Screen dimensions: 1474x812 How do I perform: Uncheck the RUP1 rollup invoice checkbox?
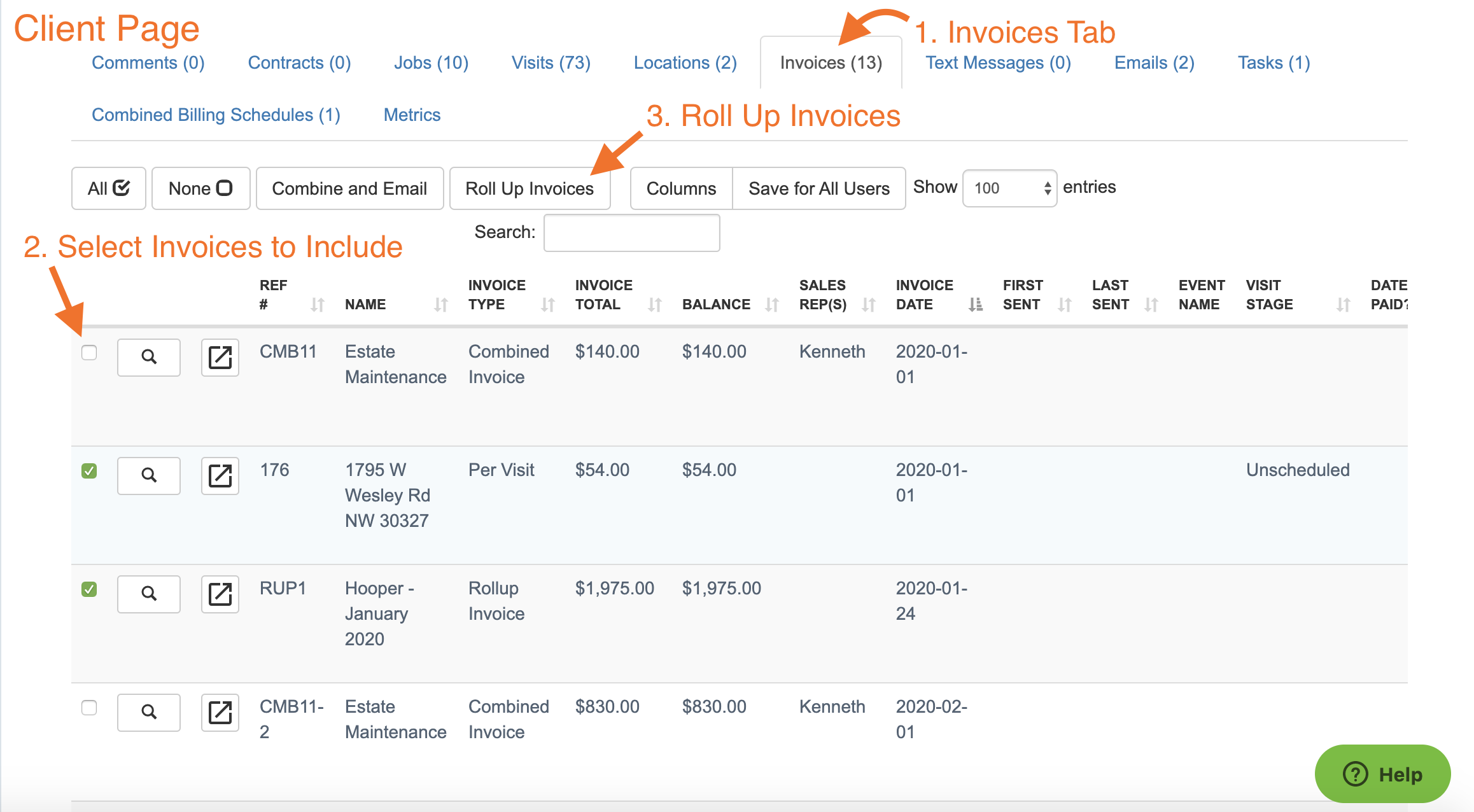(89, 589)
